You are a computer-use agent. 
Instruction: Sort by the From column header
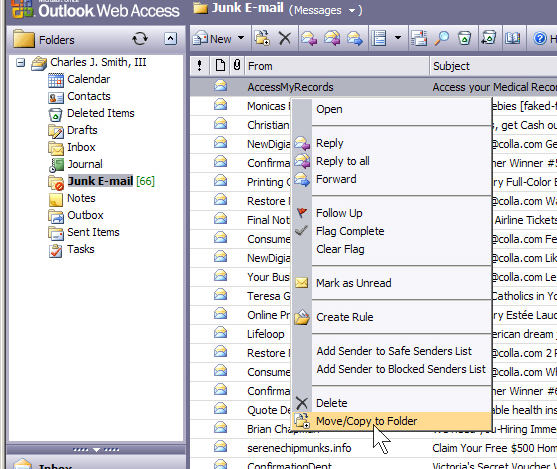point(337,66)
